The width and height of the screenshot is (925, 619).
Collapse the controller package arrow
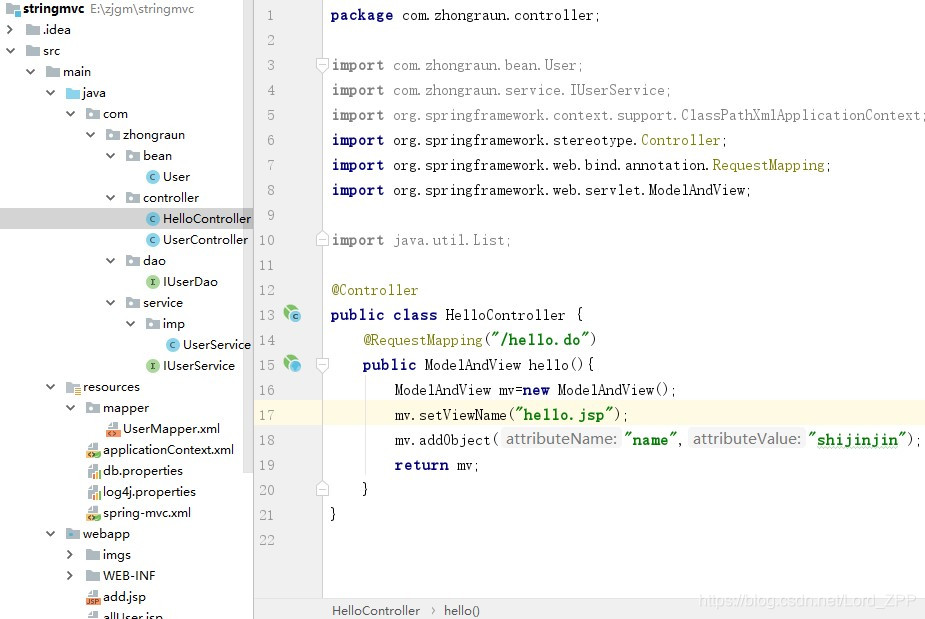tap(111, 198)
